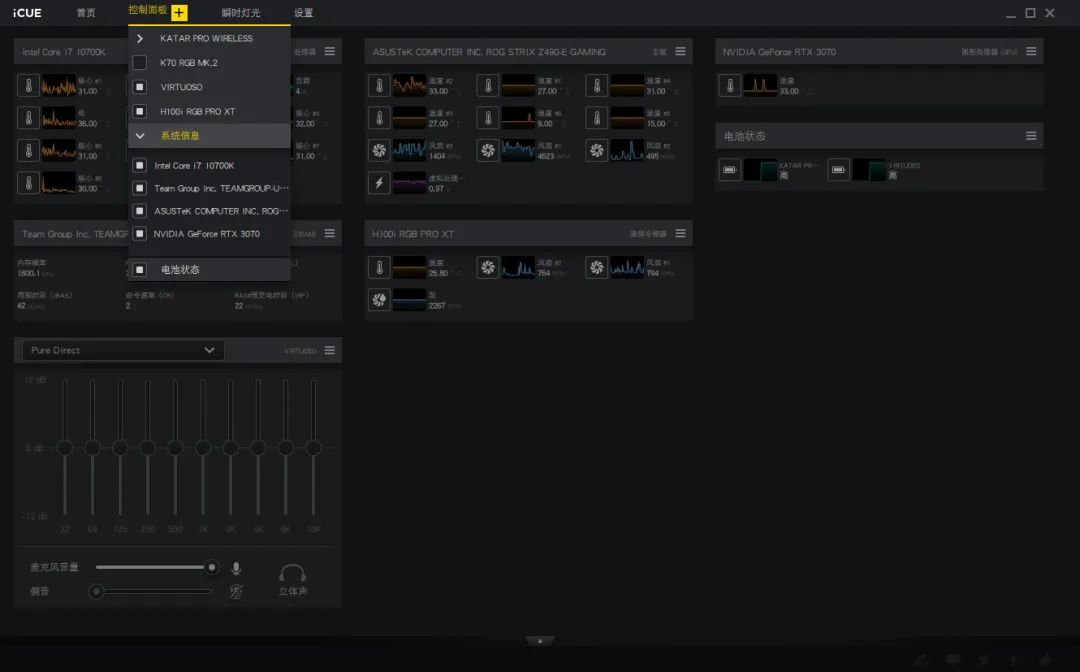Image resolution: width=1080 pixels, height=672 pixels.
Task: Adjust the 麦克风音量 slider handle
Action: pos(211,567)
